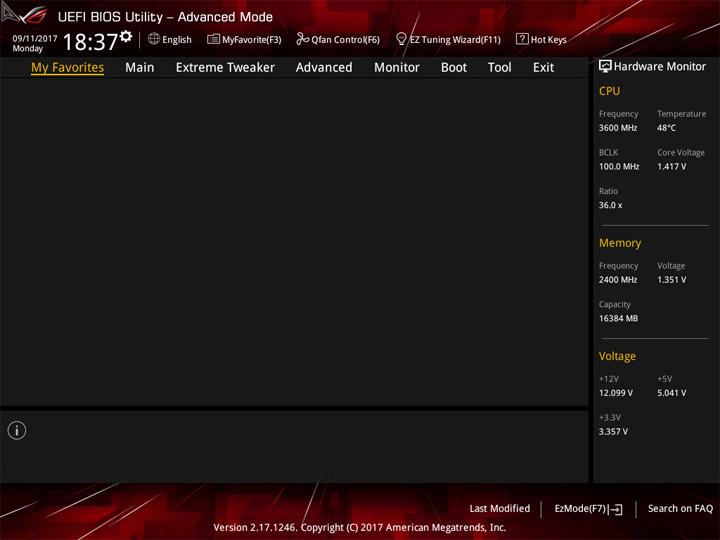The width and height of the screenshot is (720, 540).
Task: Click Ratio value 36.0 x
Action: pyautogui.click(x=610, y=205)
